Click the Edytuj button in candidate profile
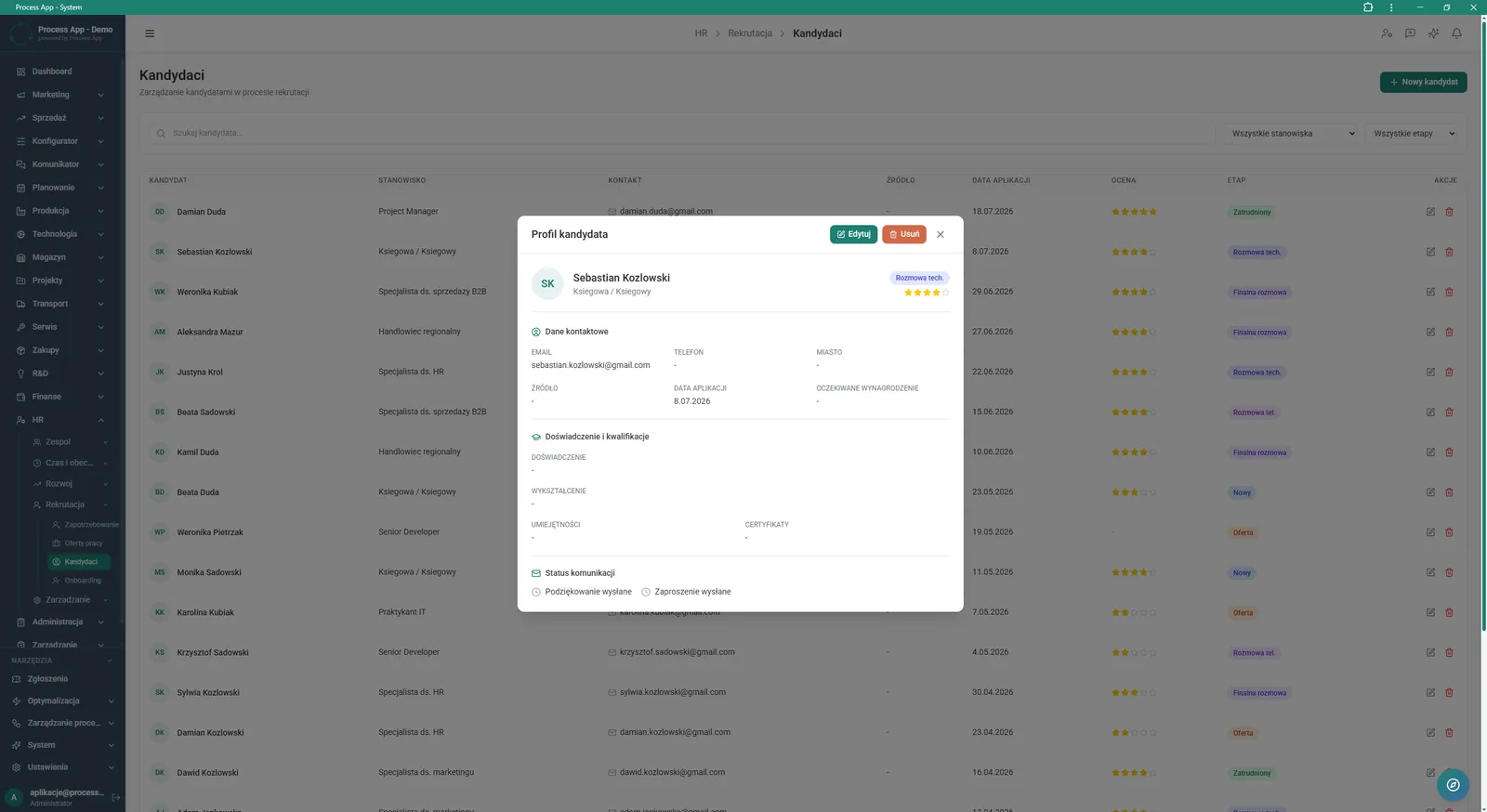The height and width of the screenshot is (812, 1487). [853, 234]
